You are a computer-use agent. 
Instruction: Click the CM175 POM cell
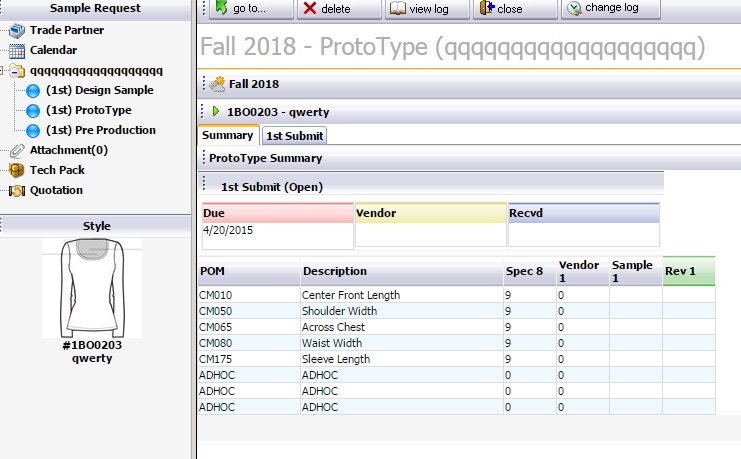[x=249, y=359]
